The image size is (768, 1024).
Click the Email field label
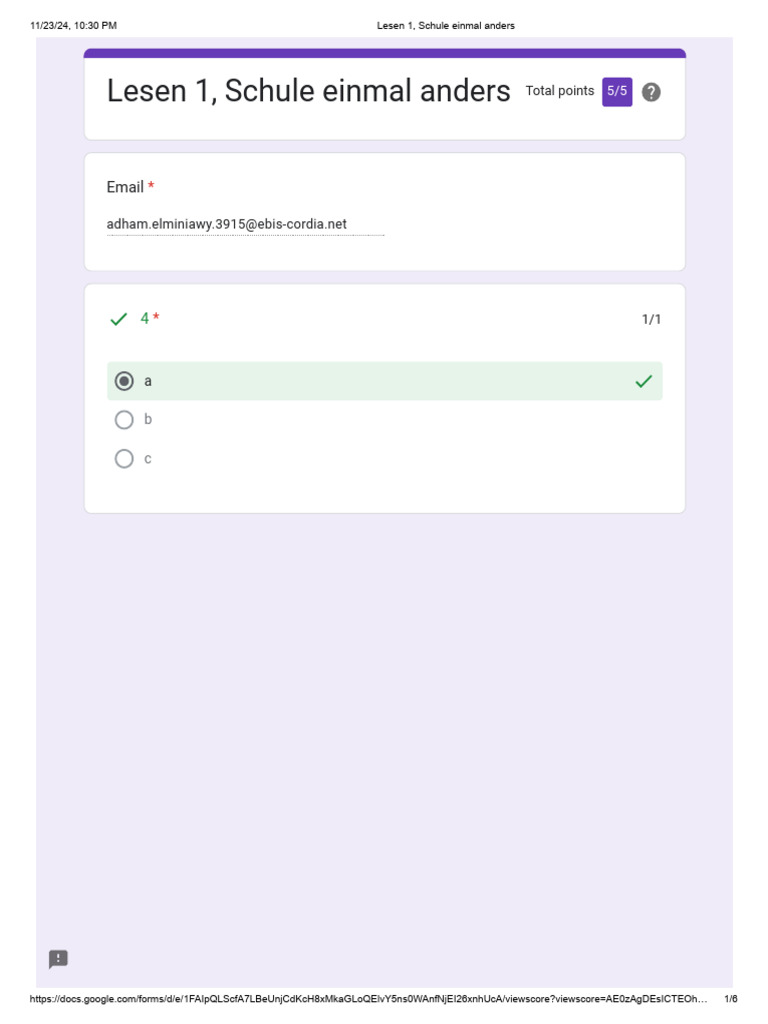click(x=125, y=187)
